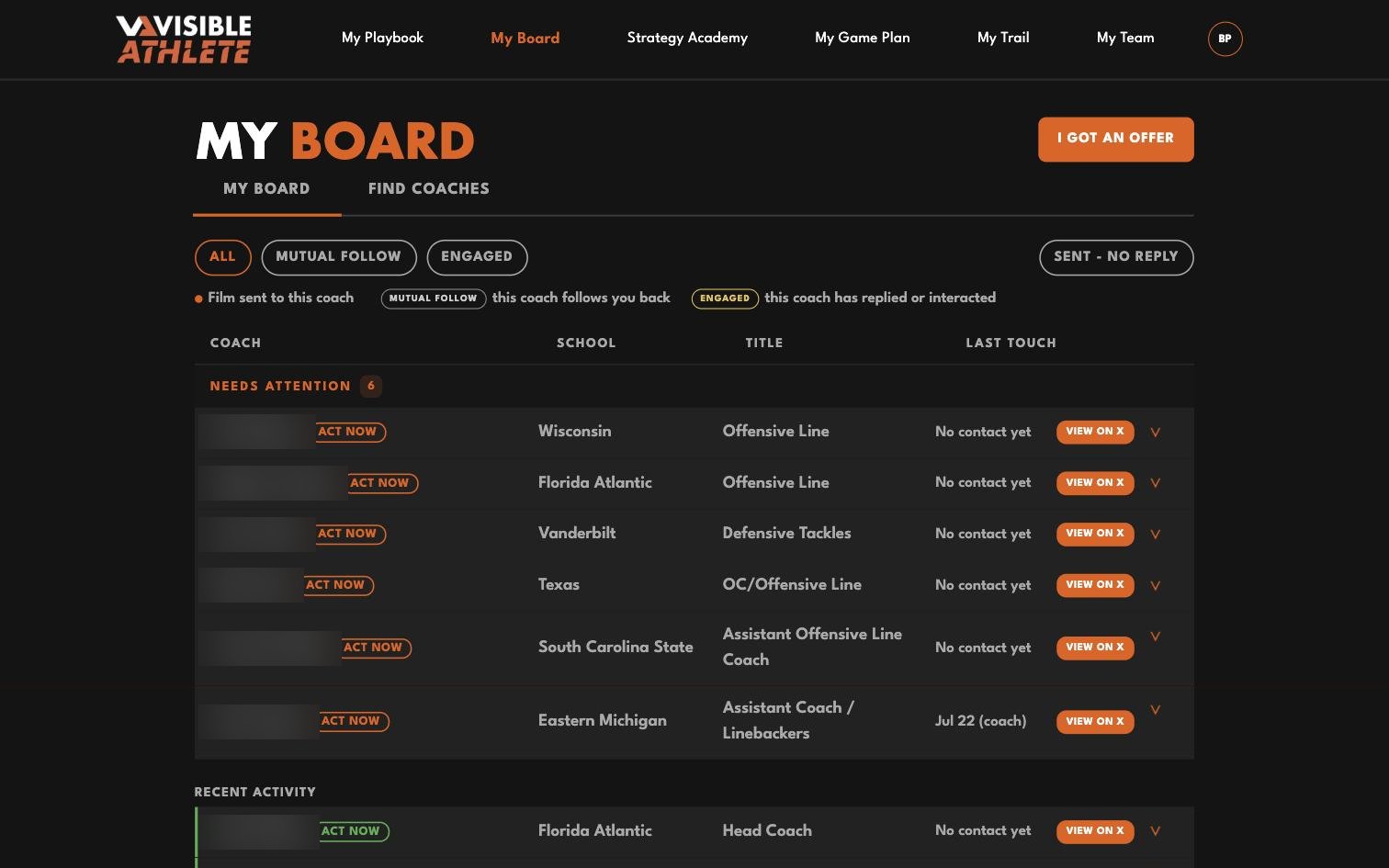Click the Needs Attention count badge 6

(x=371, y=386)
